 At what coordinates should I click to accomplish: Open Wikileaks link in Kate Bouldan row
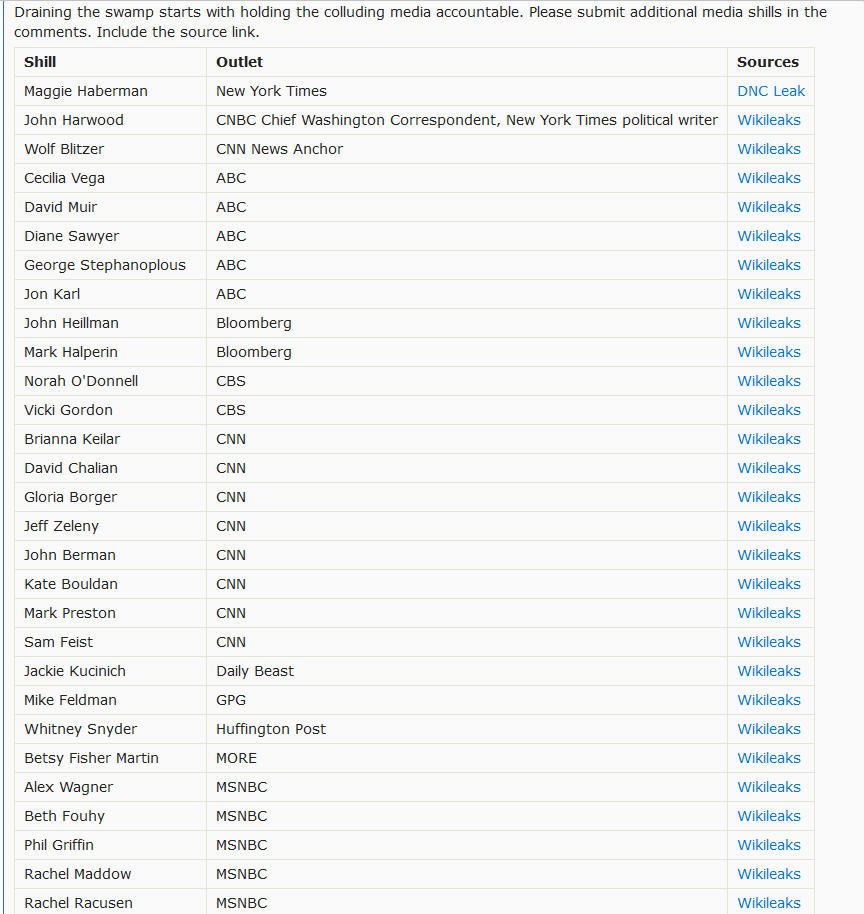tap(768, 584)
